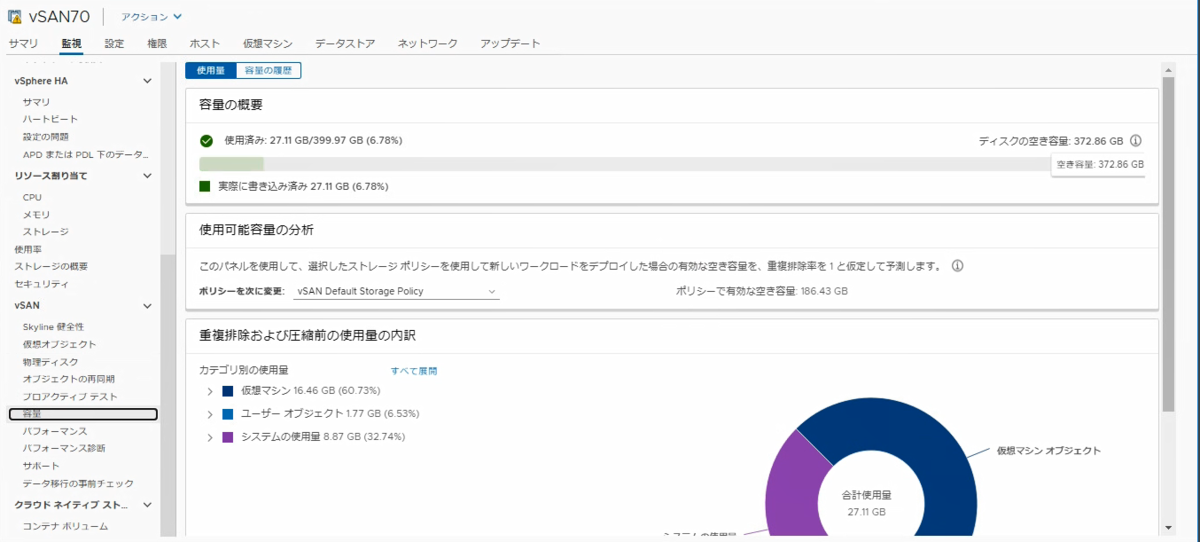
Task: Switch to the データストア tab
Action: (345, 44)
